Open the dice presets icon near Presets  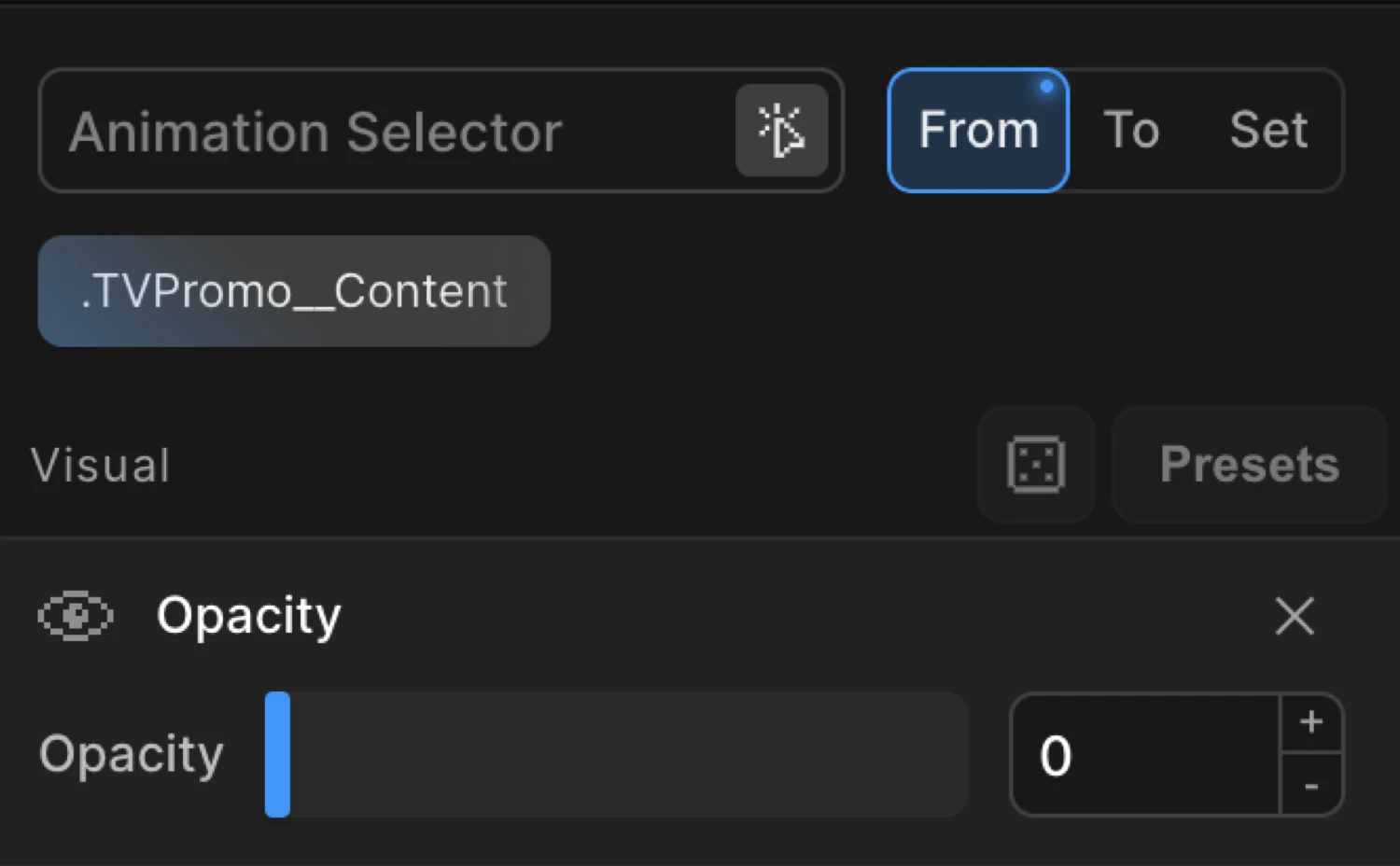coord(1036,464)
